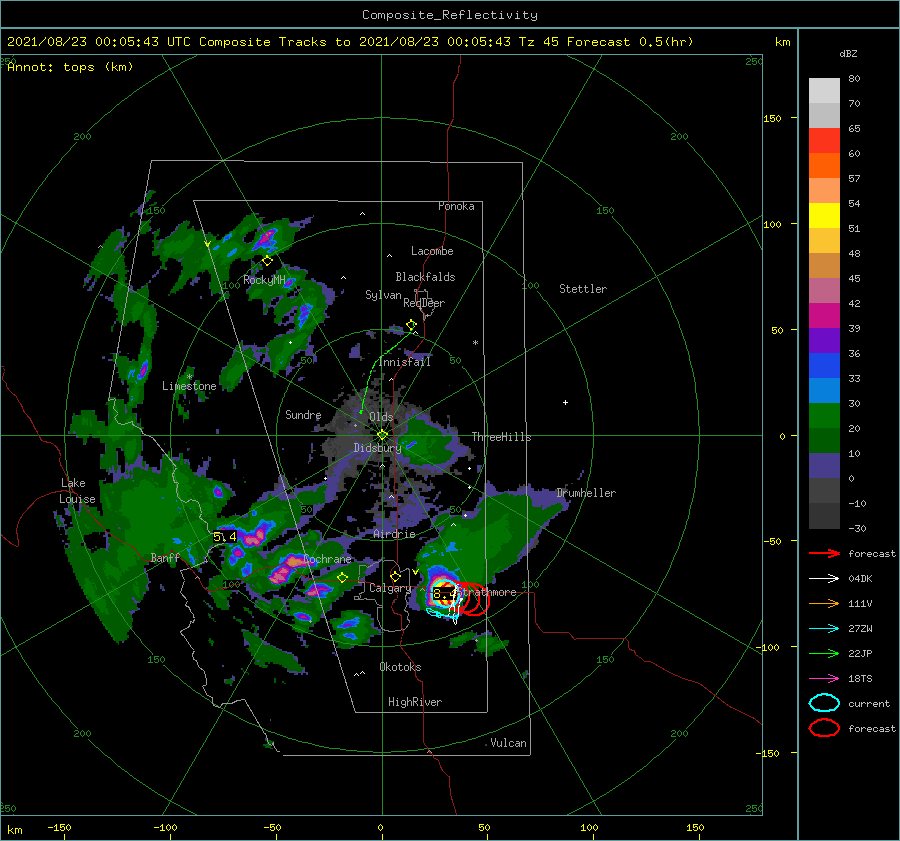900x841 pixels.
Task: Select the blue 33-36 dBZ swatch
Action: (x=824, y=366)
